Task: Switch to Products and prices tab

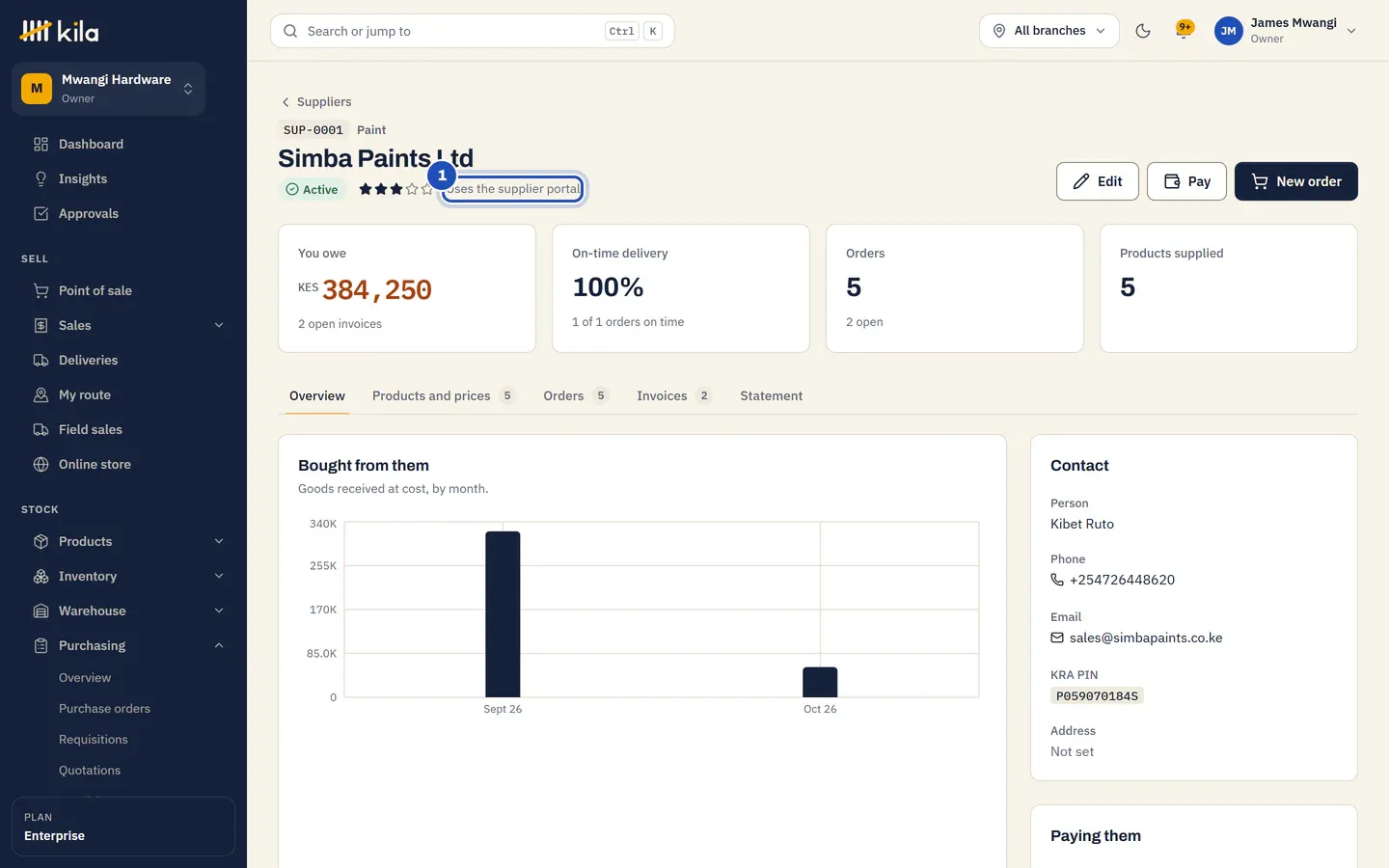Action: (444, 395)
